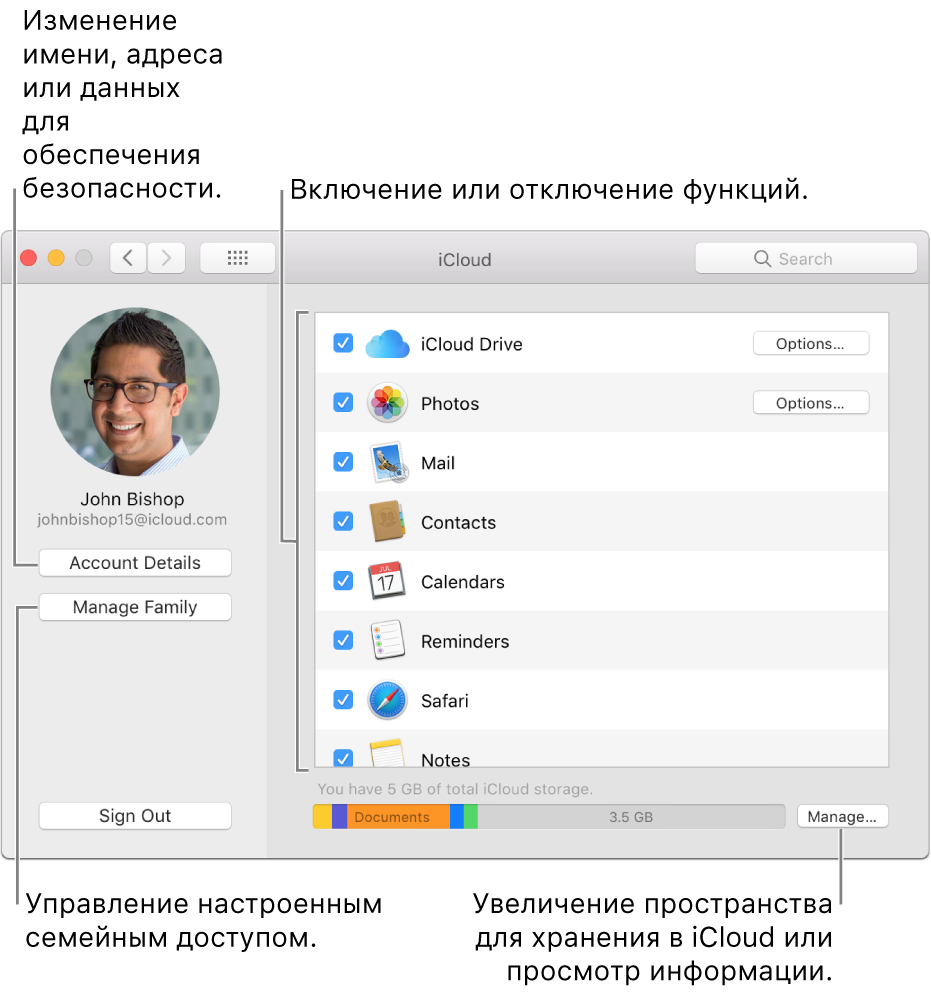Click the Photos pinwheel icon
Screen dimensions: 931x995
coord(387,403)
